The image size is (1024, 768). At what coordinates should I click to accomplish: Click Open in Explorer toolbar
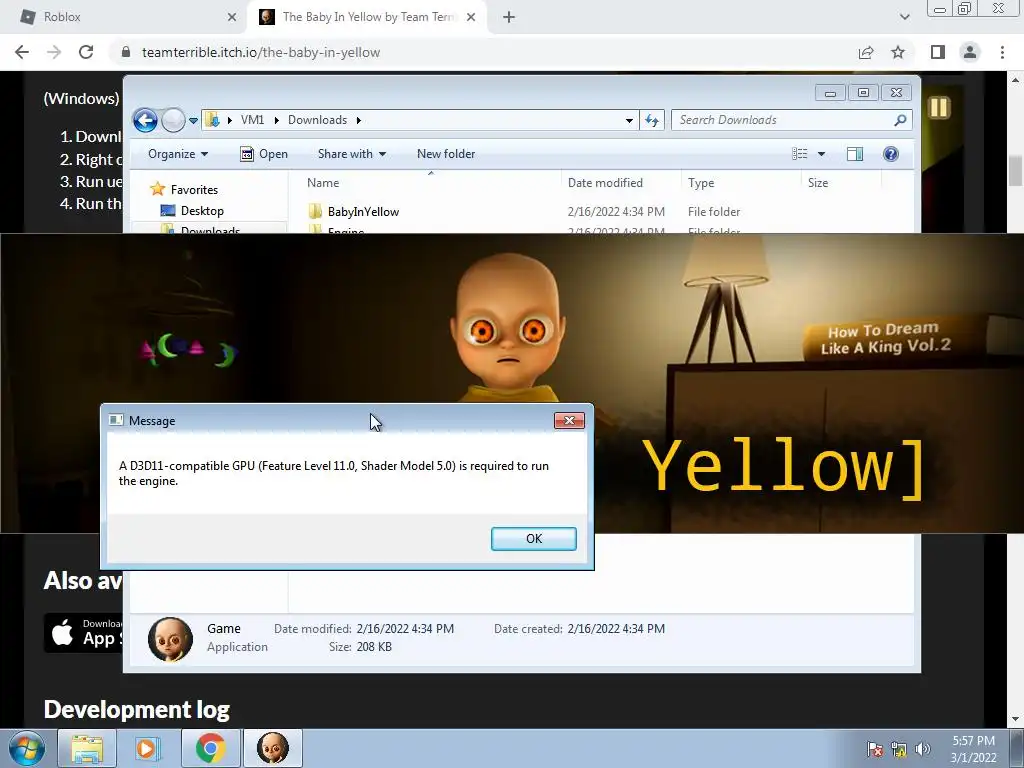point(264,154)
